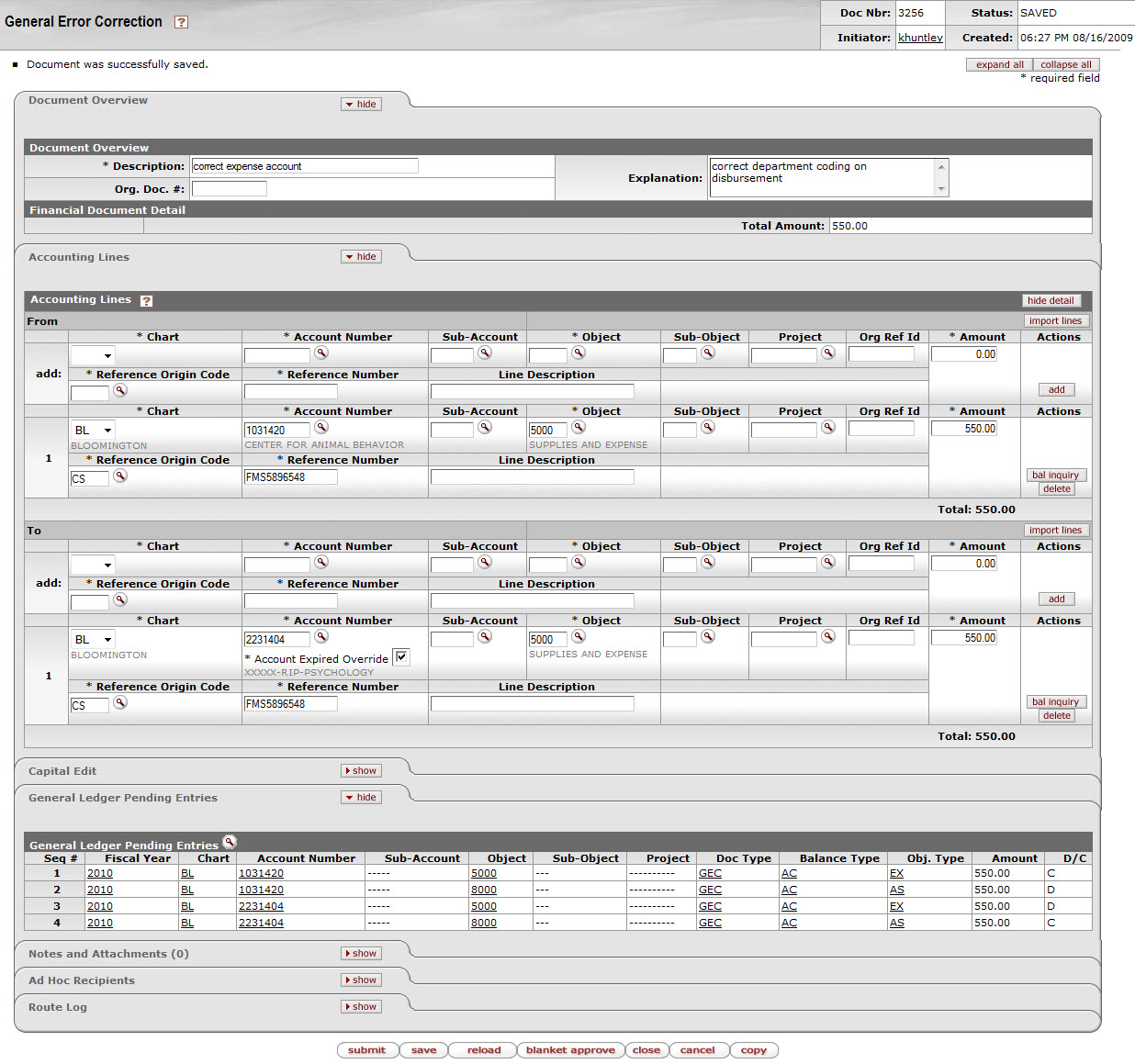
Task: Open project lookup in To add line
Action: coord(828,562)
